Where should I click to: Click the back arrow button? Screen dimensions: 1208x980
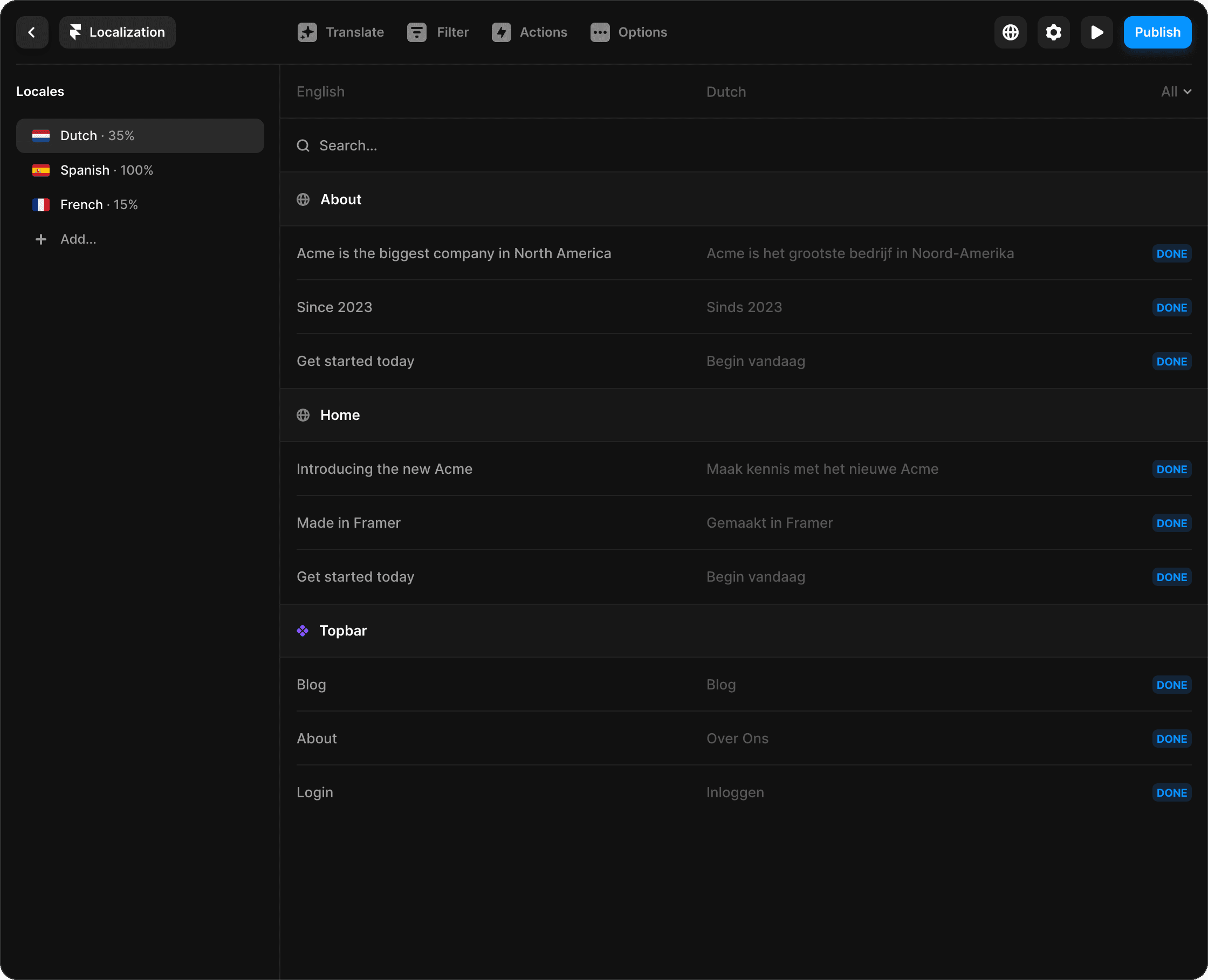tap(32, 32)
